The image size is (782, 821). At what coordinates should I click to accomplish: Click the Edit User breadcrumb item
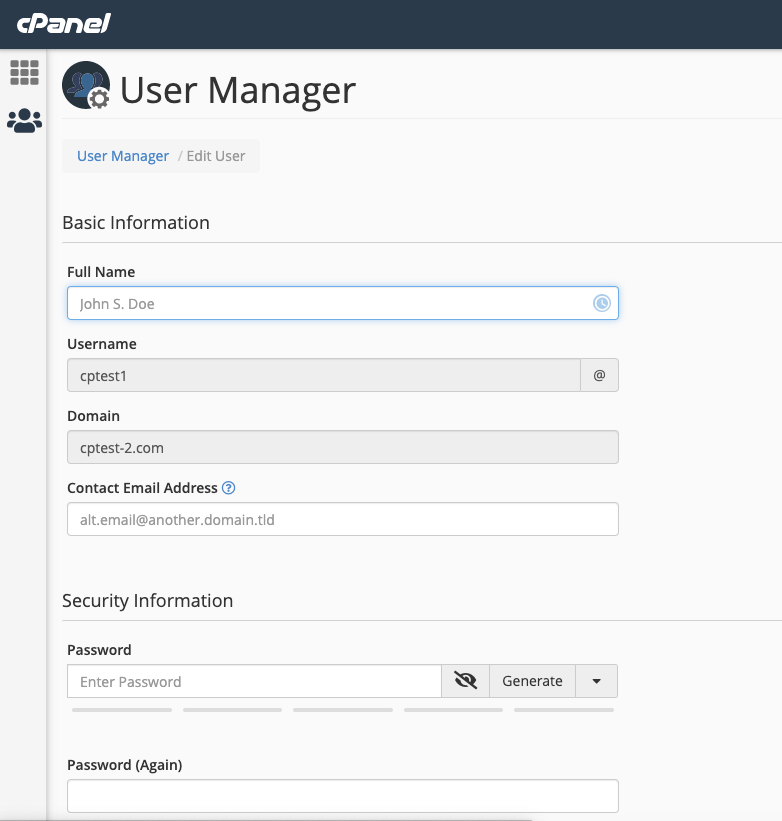pos(216,156)
